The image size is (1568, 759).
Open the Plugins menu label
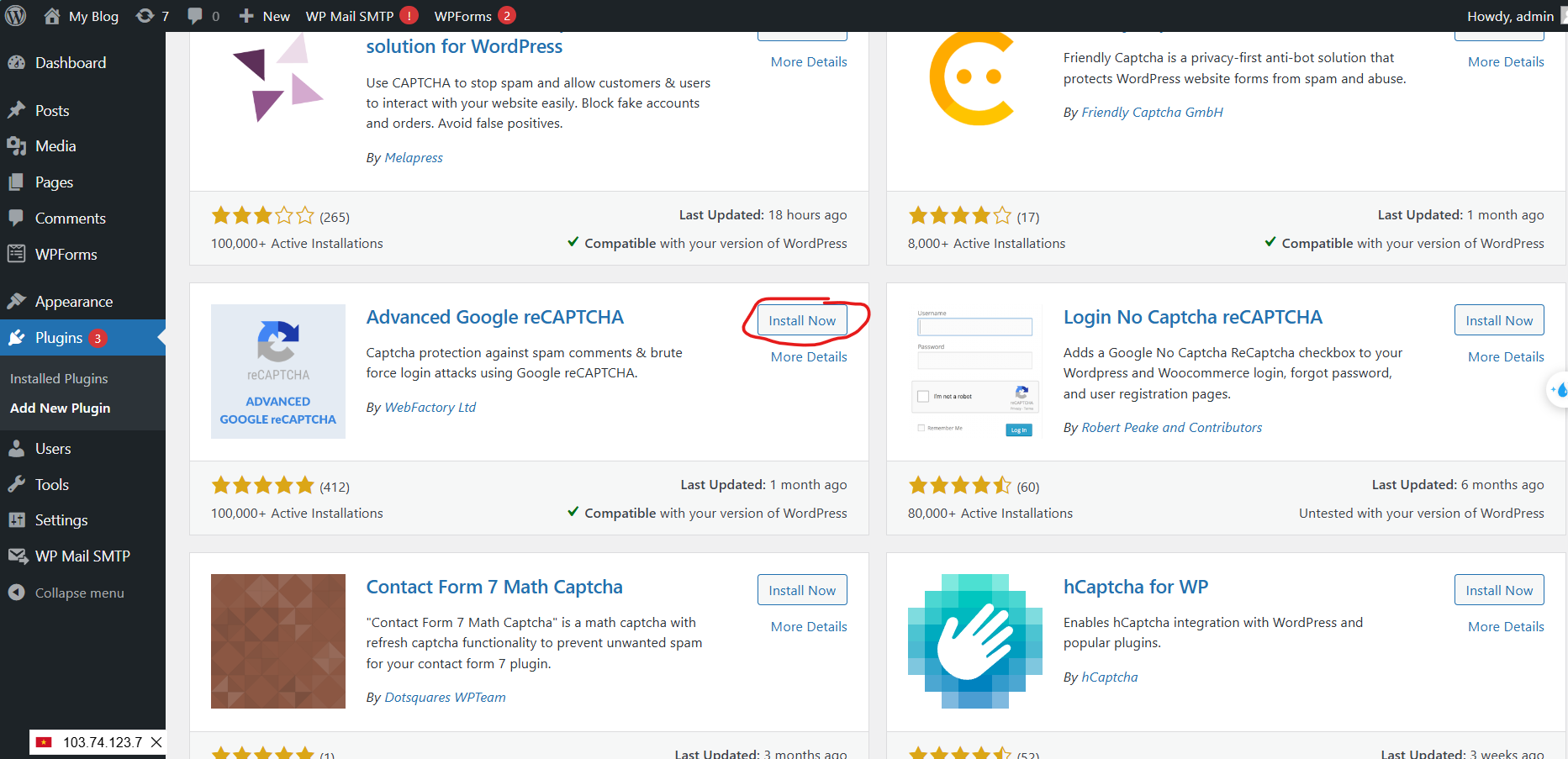click(x=59, y=338)
